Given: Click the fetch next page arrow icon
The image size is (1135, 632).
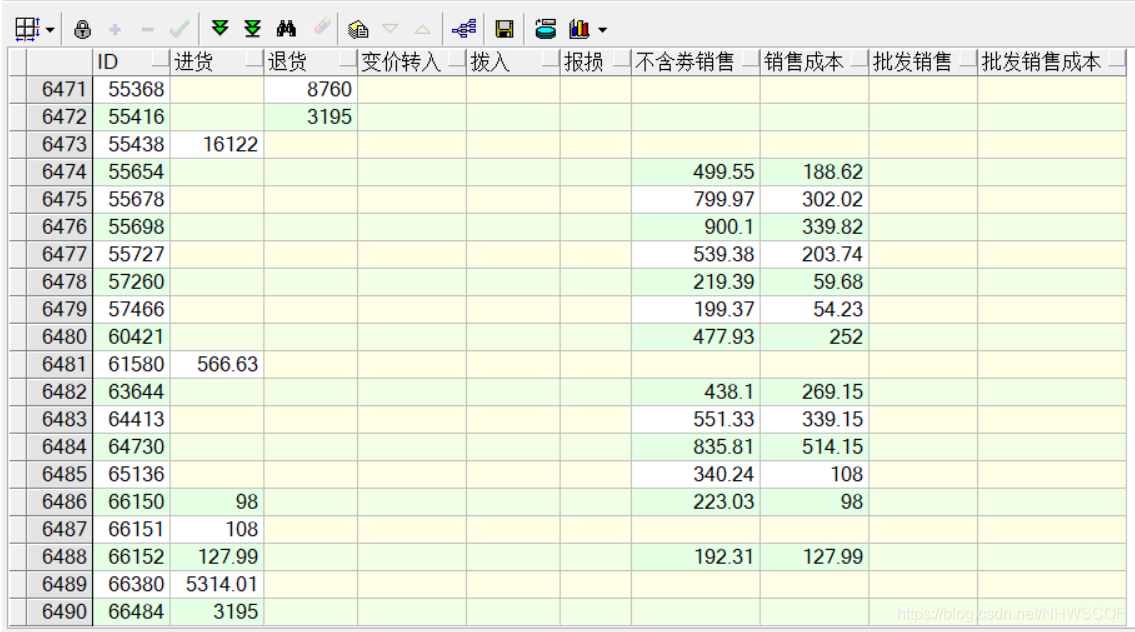Looking at the screenshot, I should (220, 28).
